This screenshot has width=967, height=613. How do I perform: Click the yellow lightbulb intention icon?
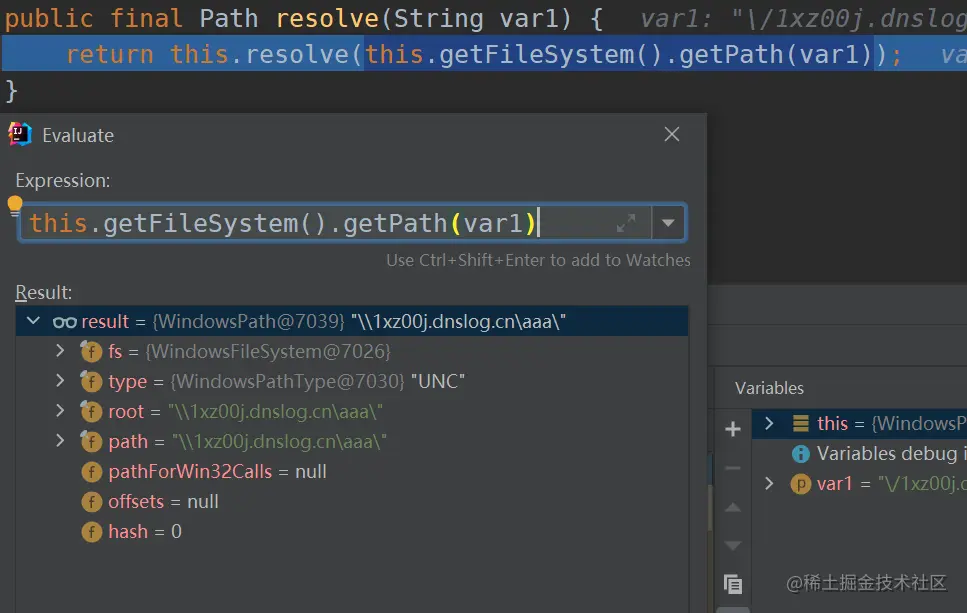pos(15,206)
